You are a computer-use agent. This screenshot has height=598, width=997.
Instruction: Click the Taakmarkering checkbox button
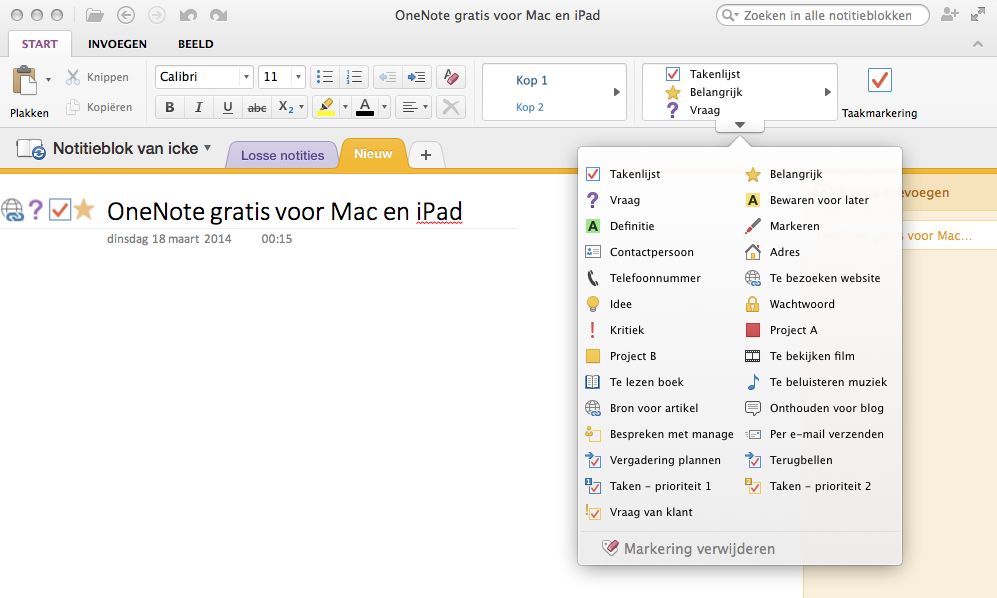pyautogui.click(x=879, y=81)
